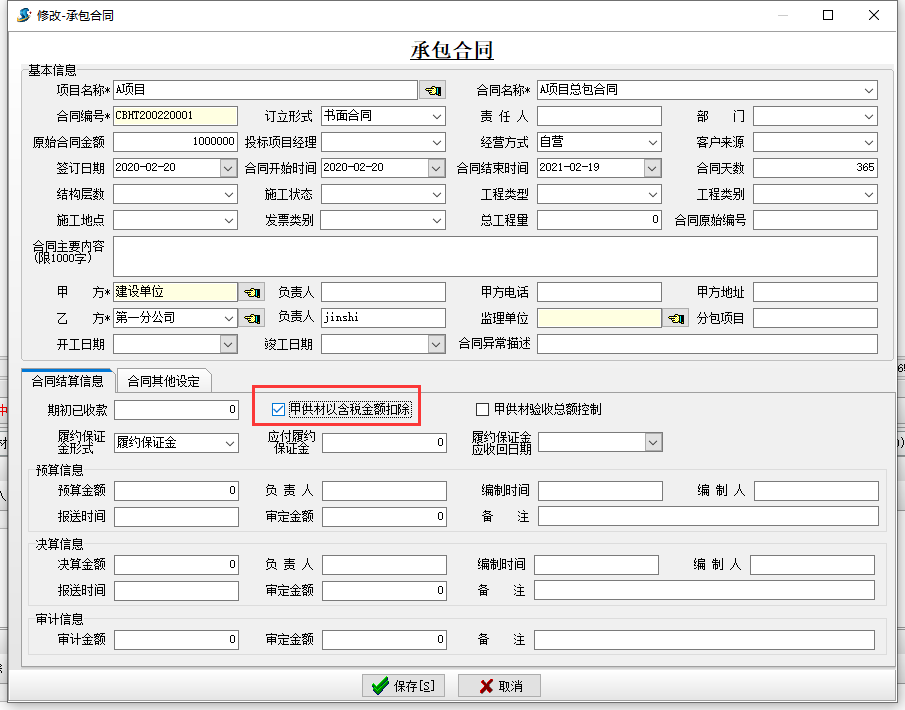Click the 取消 button
The image size is (905, 710).
click(x=499, y=686)
